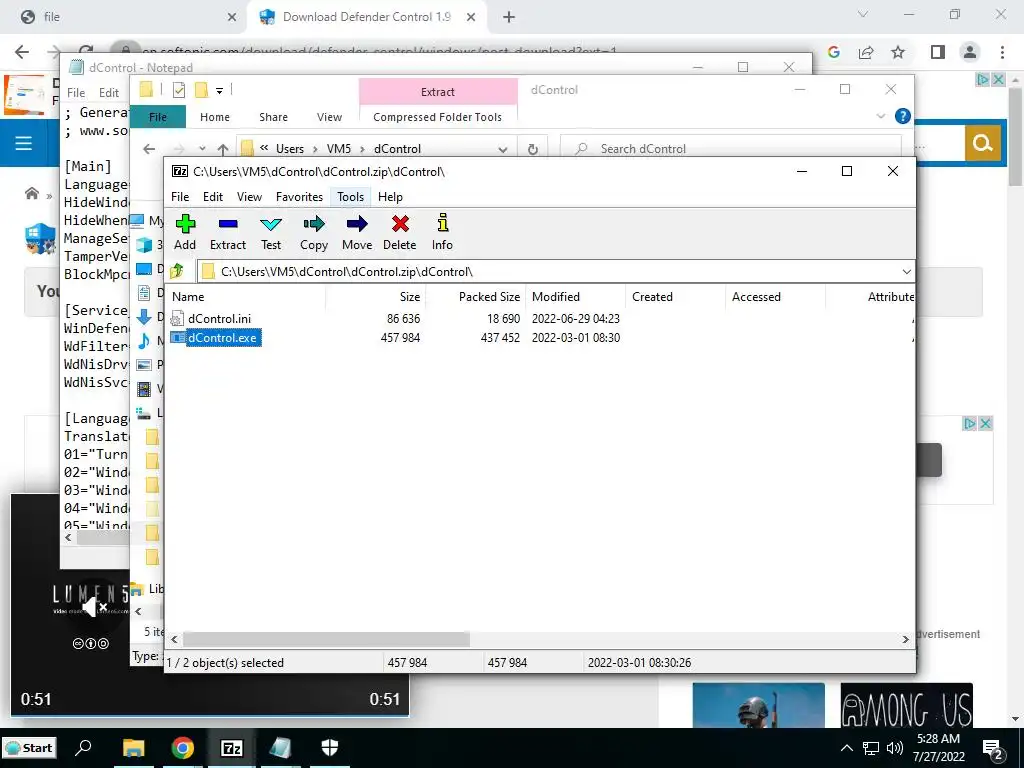Open the Softonic hamburger menu
The height and width of the screenshot is (768, 1024).
coord(24,143)
